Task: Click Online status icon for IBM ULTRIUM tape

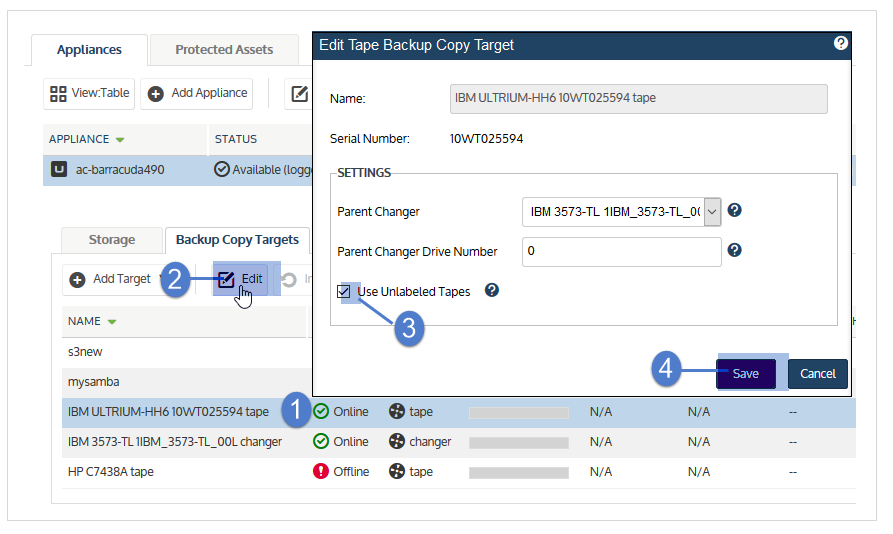Action: [x=321, y=411]
